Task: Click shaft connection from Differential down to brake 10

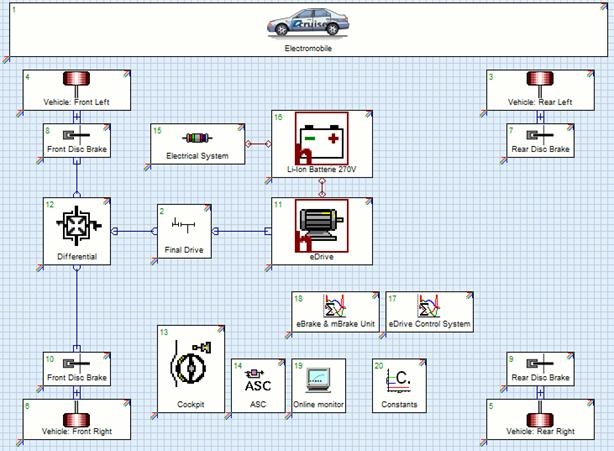Action: tap(77, 308)
